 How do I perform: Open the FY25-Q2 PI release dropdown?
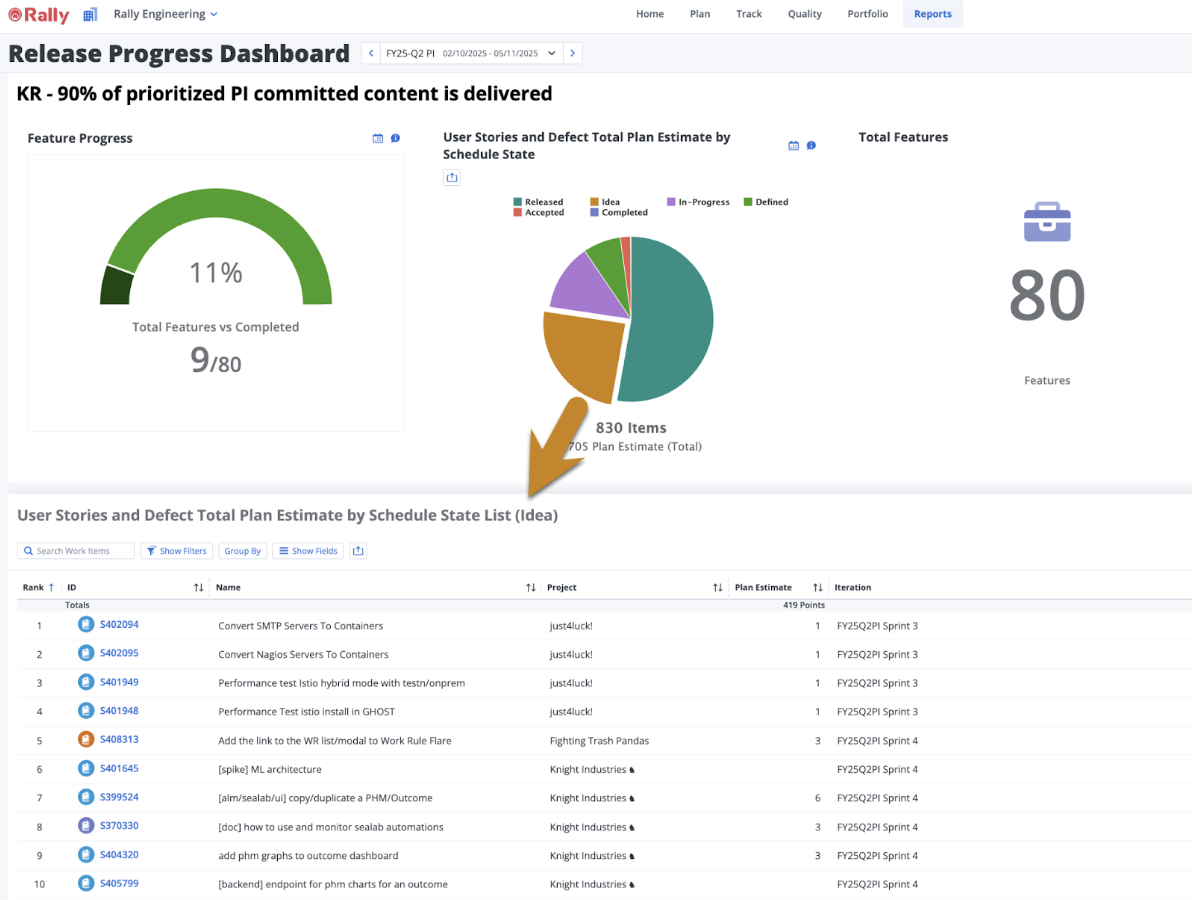pos(551,54)
